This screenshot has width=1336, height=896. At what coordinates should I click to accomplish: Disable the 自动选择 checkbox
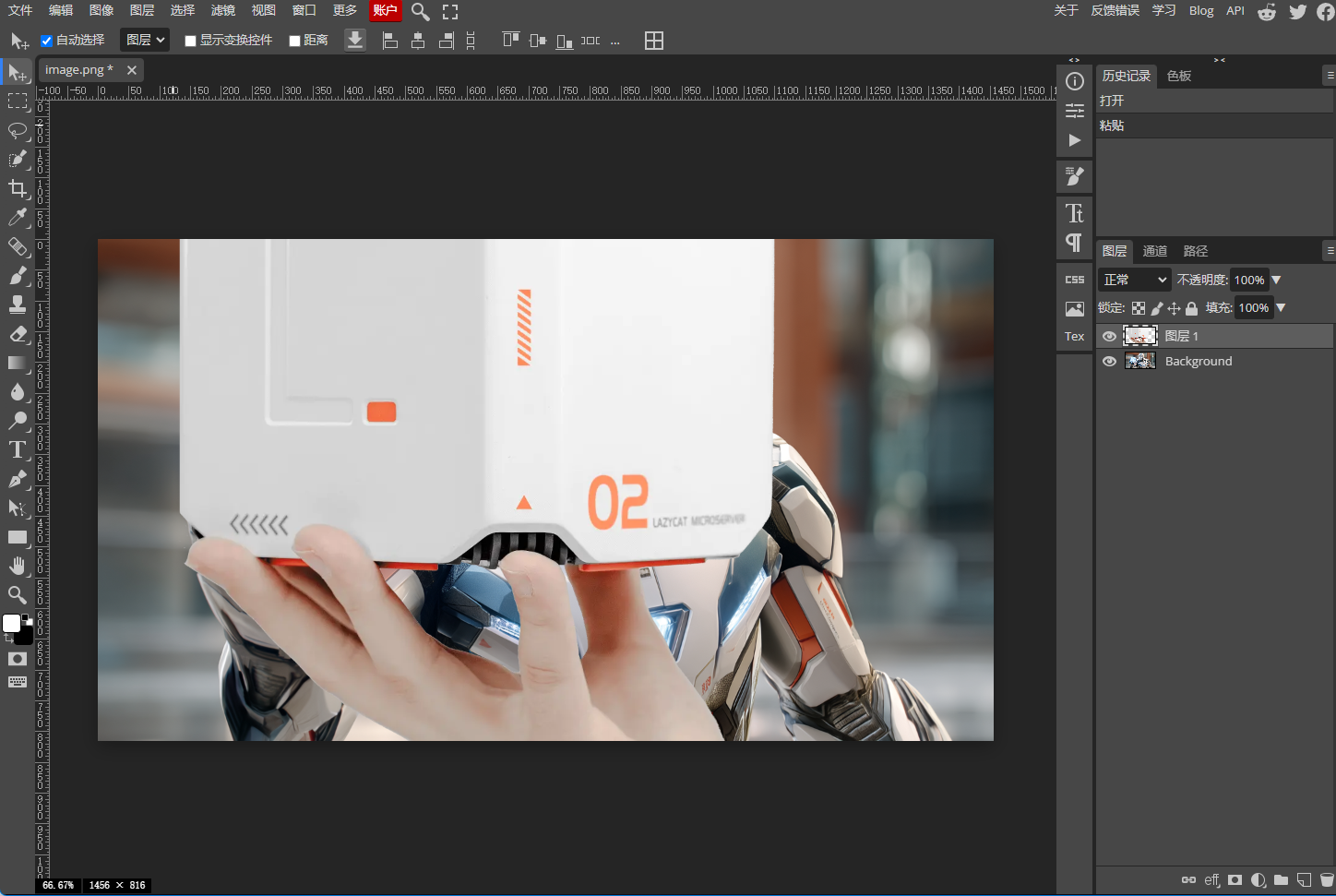(46, 41)
